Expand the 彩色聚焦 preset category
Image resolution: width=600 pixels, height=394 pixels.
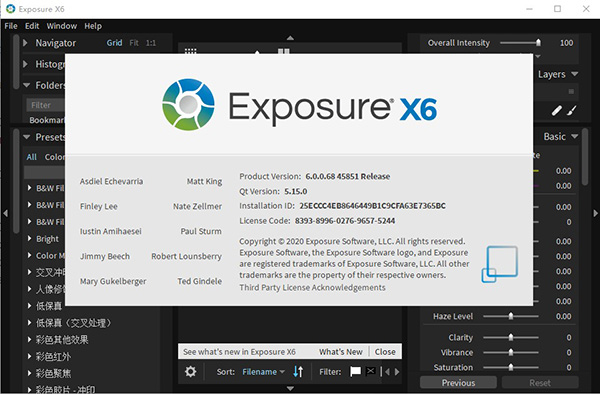[x=29, y=373]
